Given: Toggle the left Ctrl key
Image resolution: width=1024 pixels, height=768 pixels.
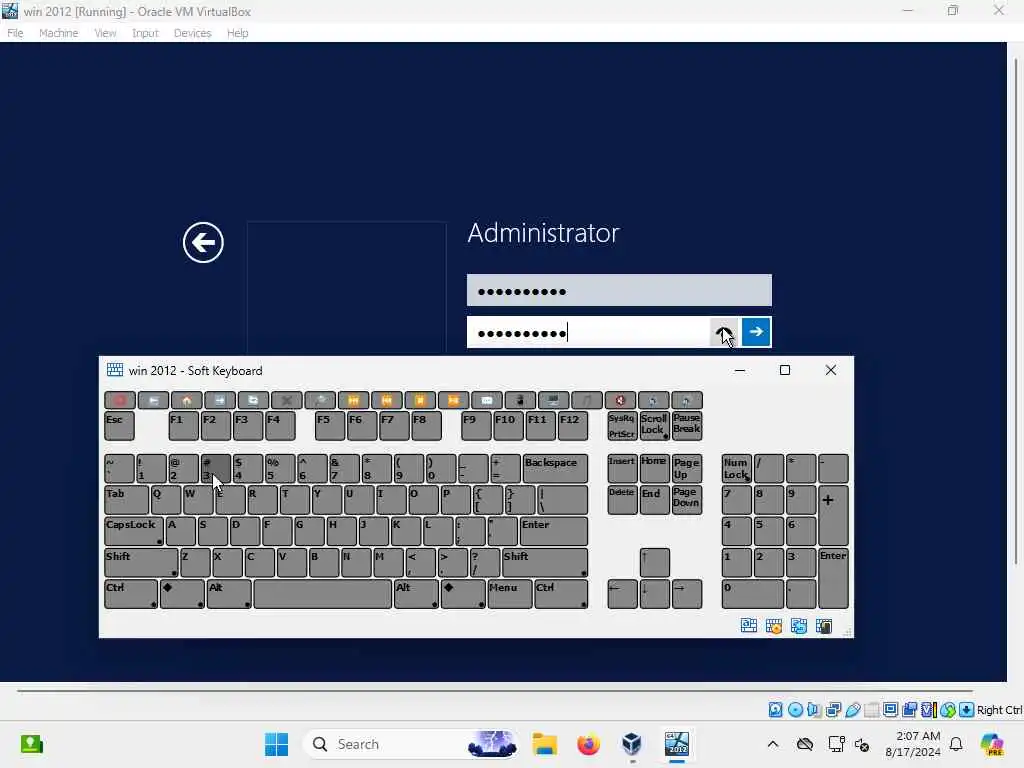Looking at the screenshot, I should pos(131,594).
